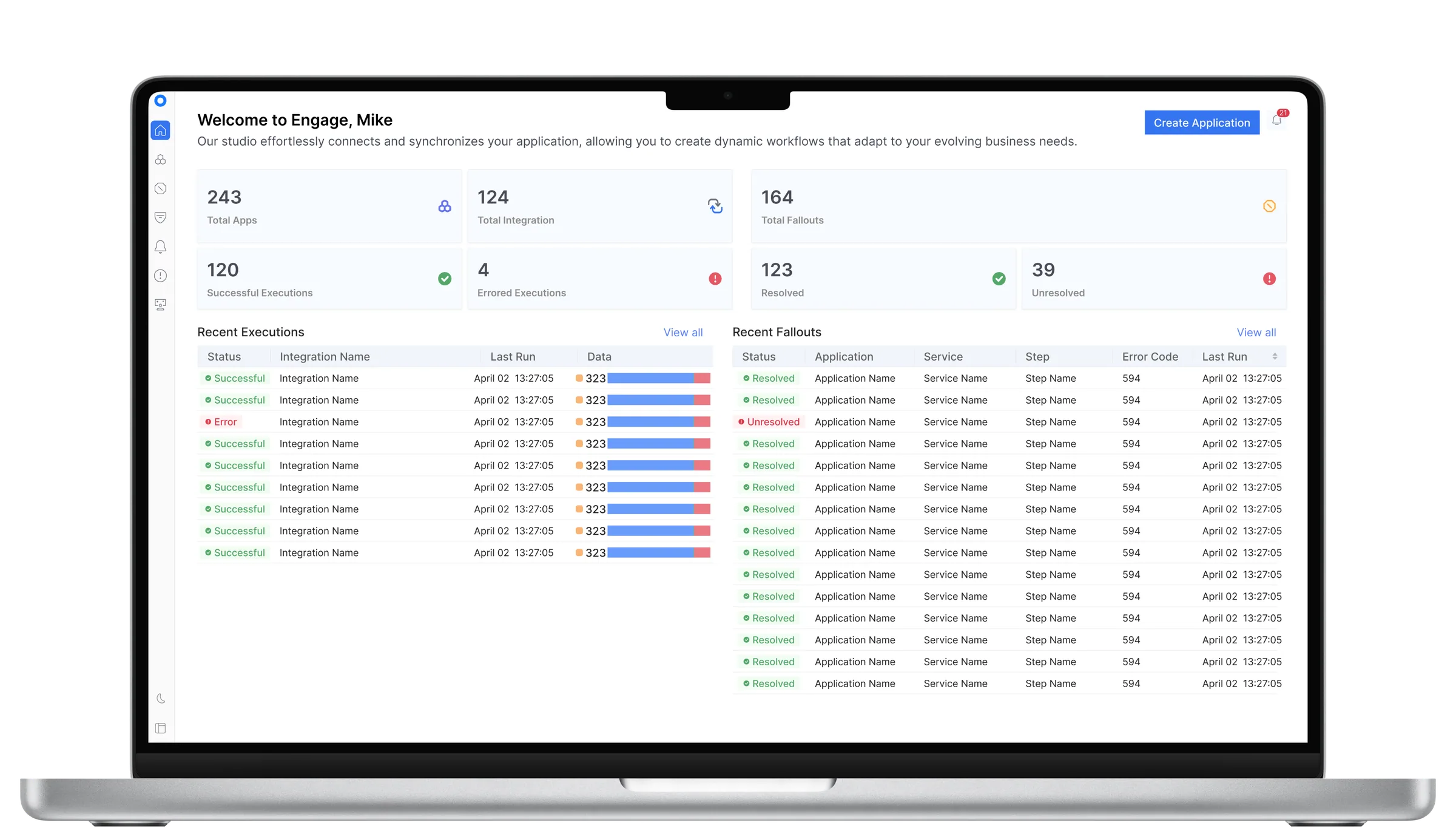Collapse the sidebar with panel icon
Screen dimensions: 1456x834
160,728
